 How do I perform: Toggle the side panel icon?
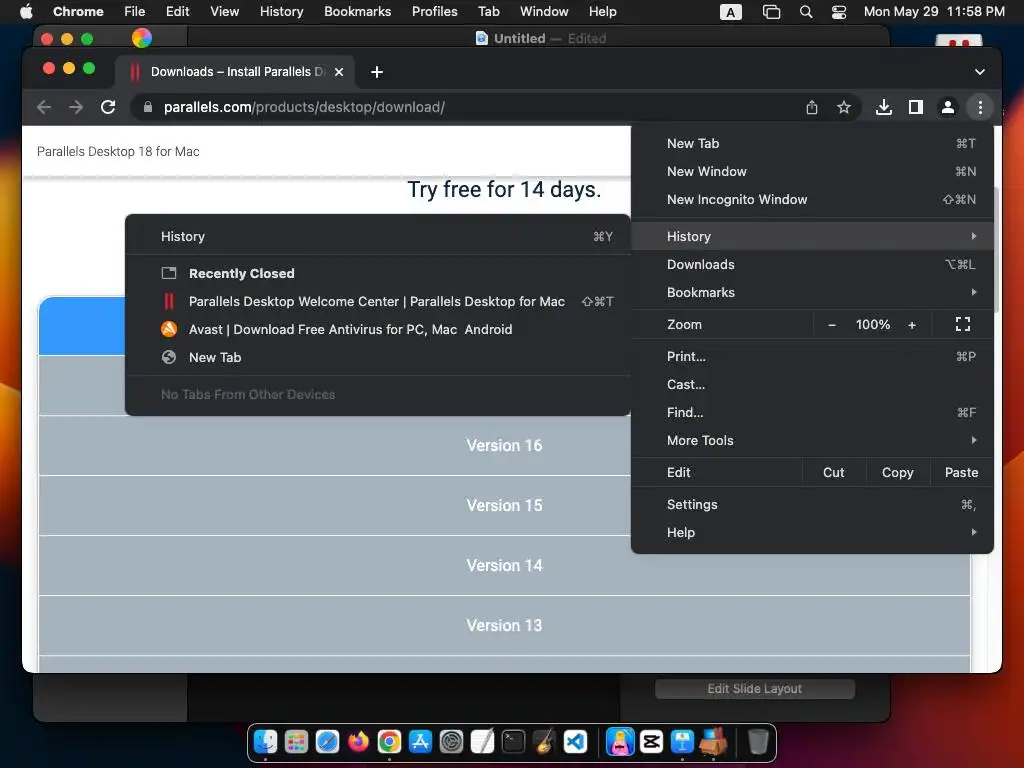[x=916, y=107]
